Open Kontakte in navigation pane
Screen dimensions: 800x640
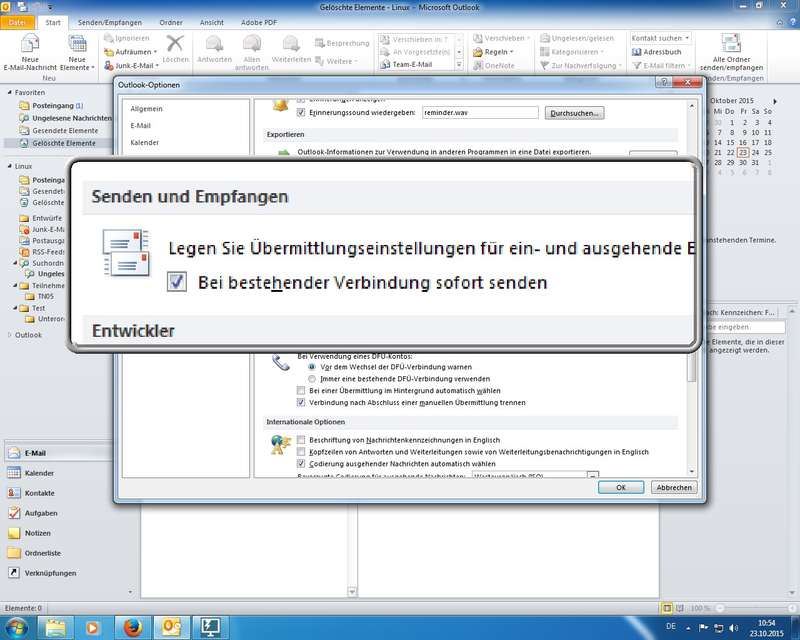31,493
